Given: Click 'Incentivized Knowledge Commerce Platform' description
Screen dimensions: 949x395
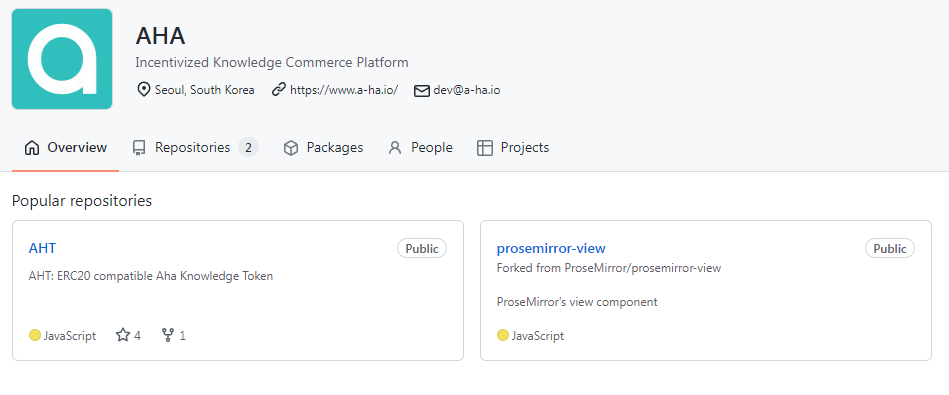Looking at the screenshot, I should (272, 62).
